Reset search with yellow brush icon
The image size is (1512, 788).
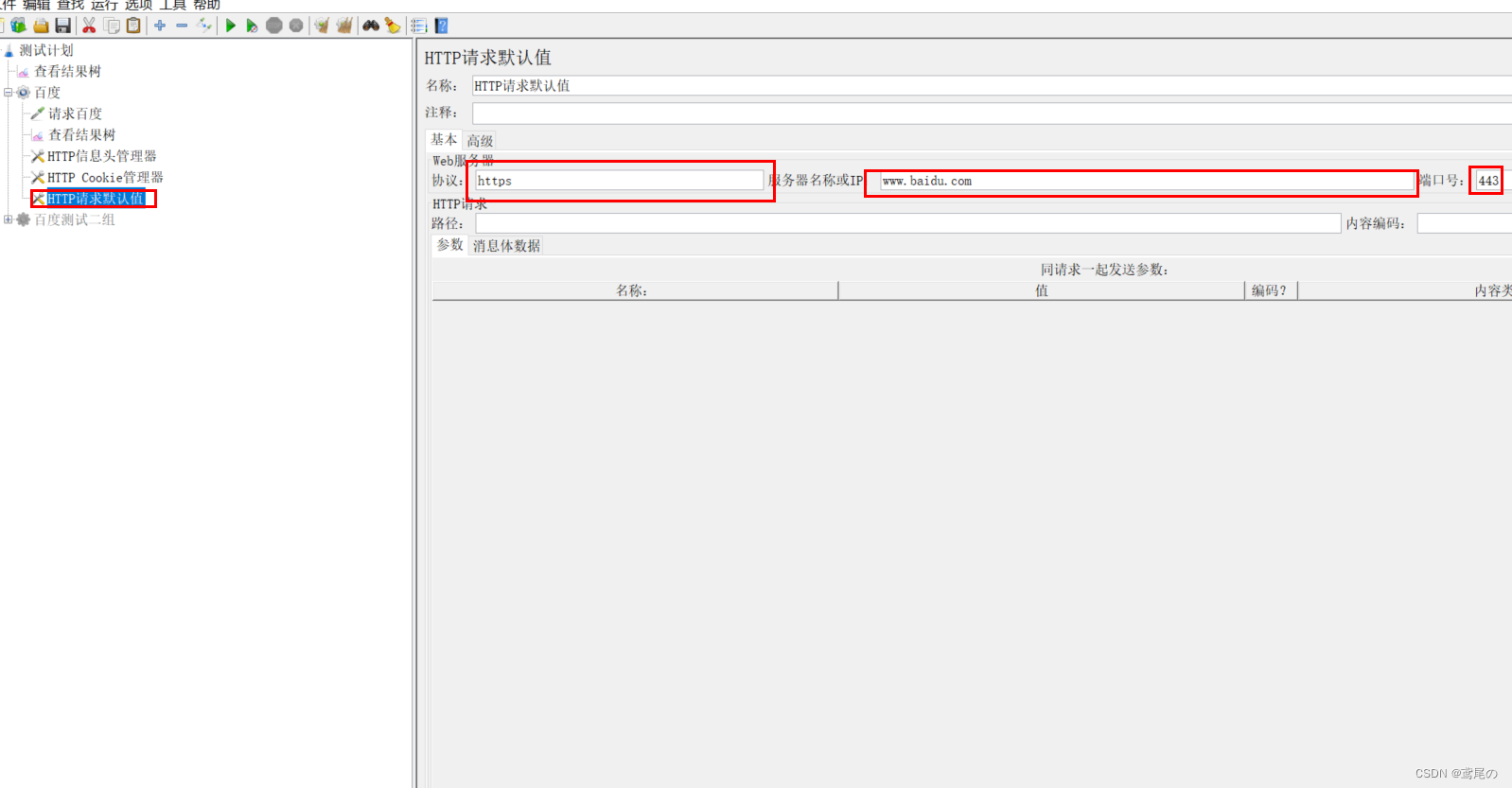coord(393,26)
